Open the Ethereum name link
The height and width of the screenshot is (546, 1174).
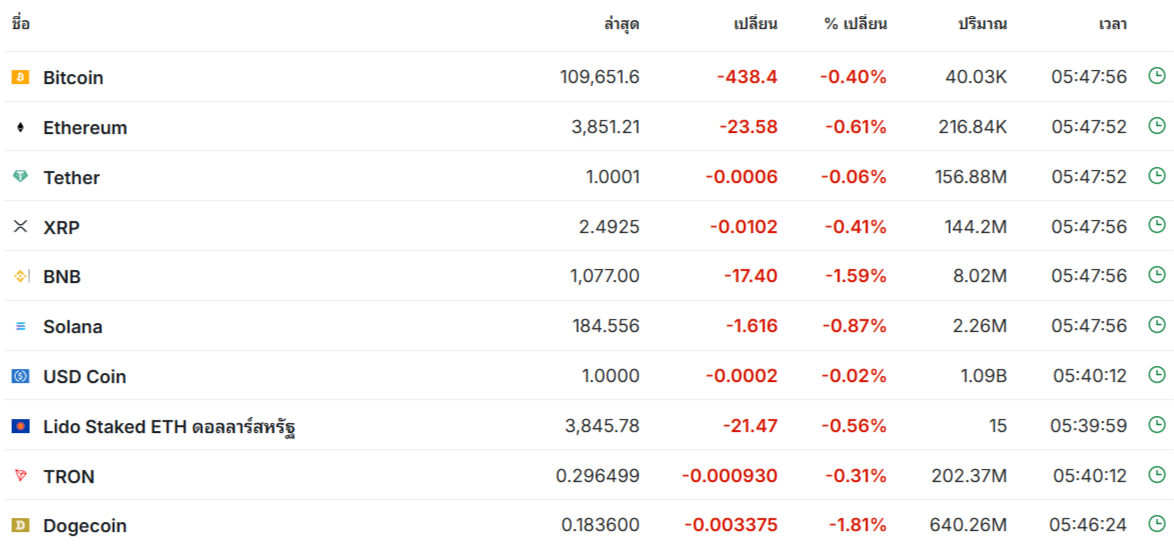point(85,127)
